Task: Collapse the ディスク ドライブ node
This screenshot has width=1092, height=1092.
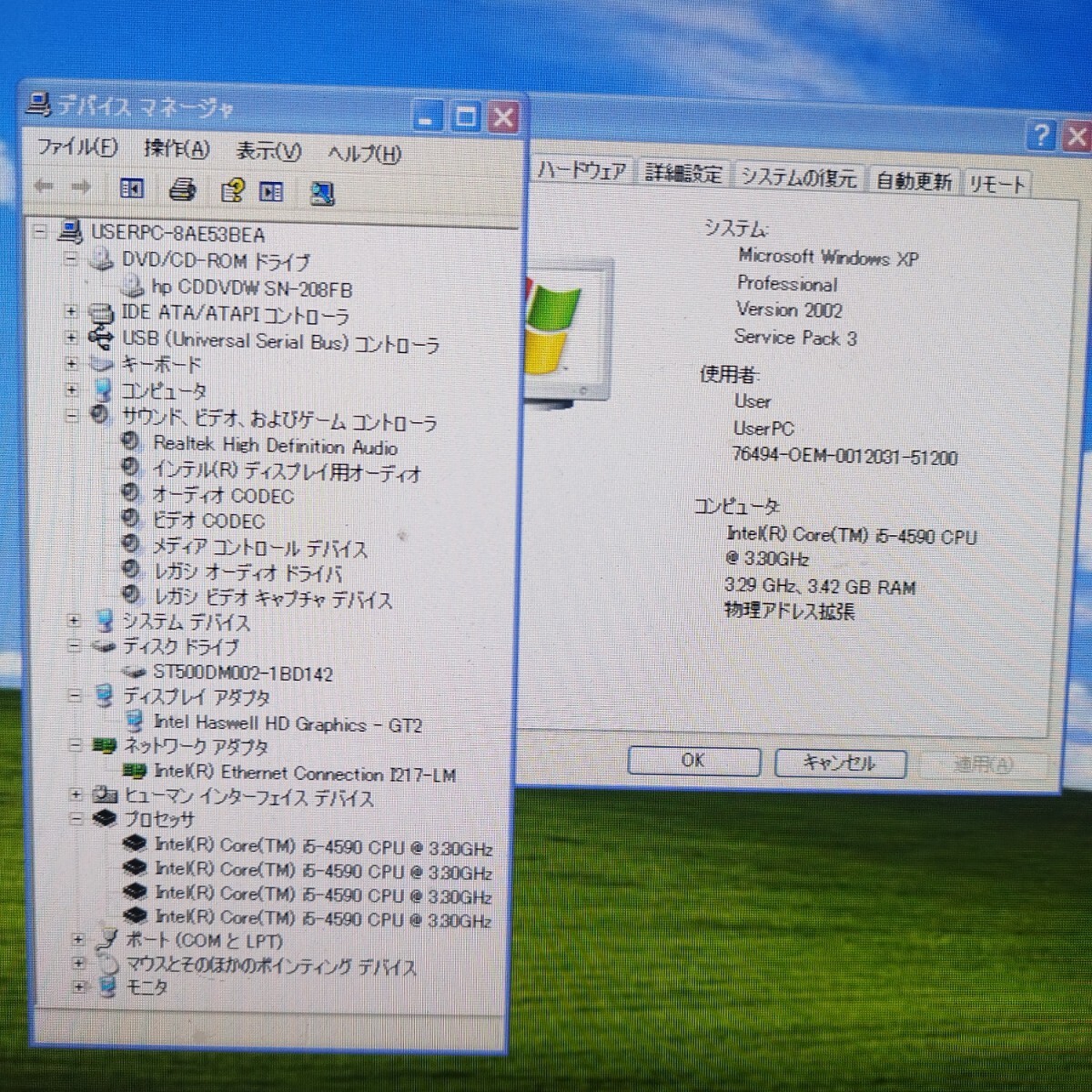Action: (75, 646)
